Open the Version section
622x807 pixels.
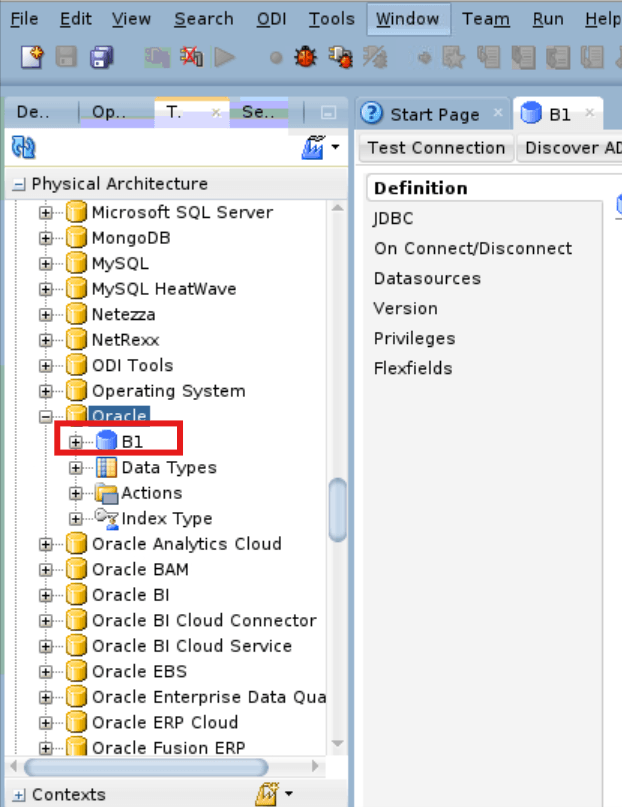(x=405, y=308)
